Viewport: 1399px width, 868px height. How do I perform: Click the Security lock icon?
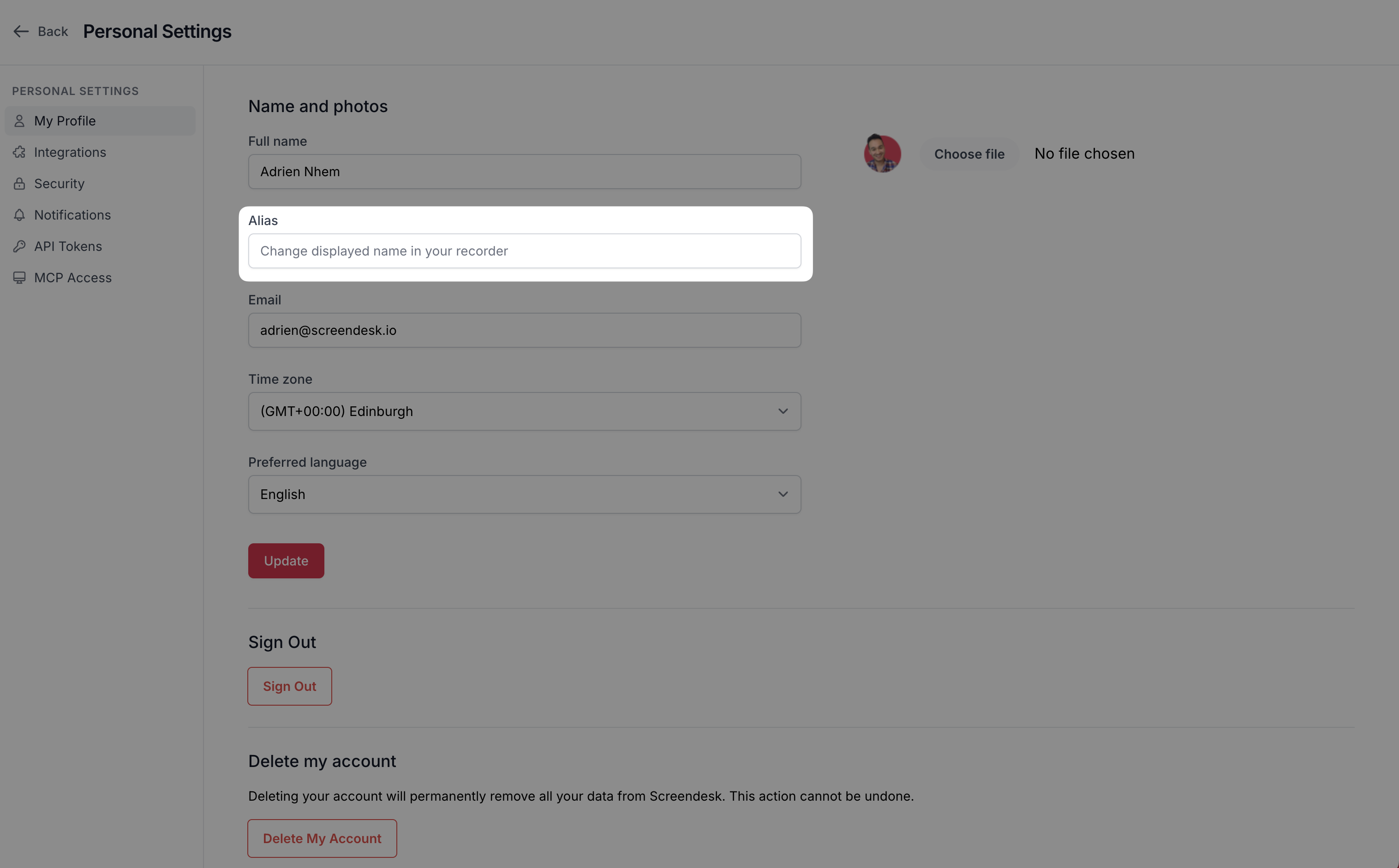[19, 184]
